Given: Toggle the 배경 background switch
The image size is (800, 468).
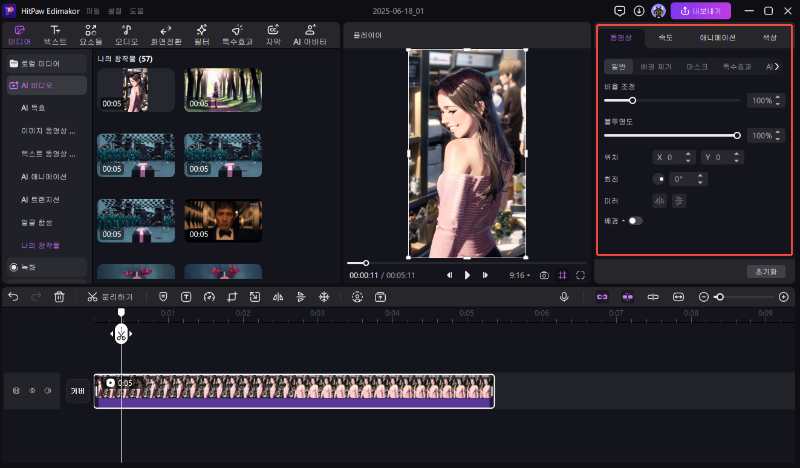Looking at the screenshot, I should tap(635, 220).
